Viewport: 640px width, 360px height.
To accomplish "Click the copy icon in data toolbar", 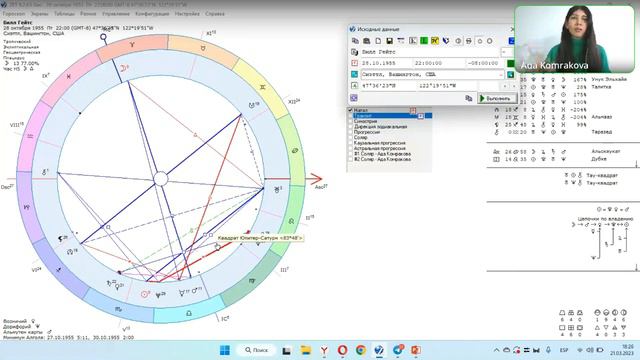I will click(355, 41).
